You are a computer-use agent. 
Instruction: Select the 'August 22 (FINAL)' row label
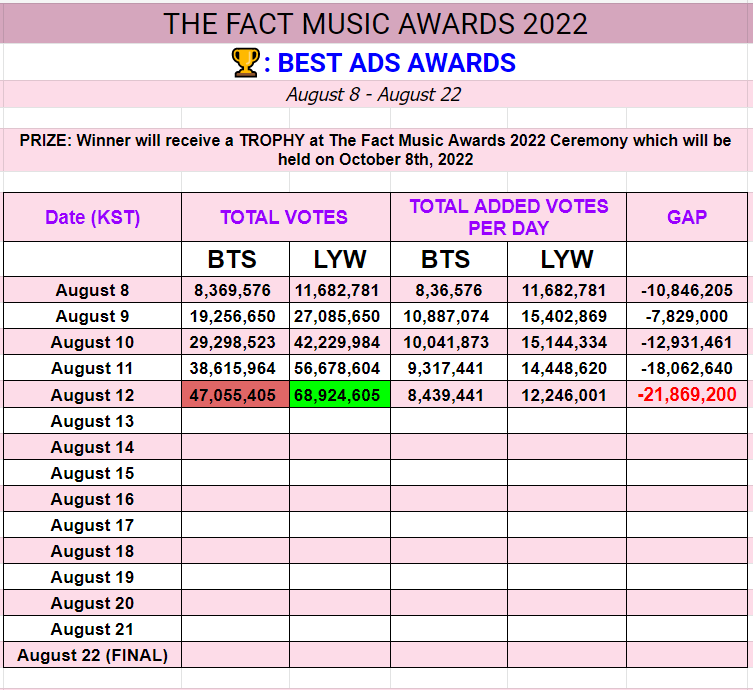pyautogui.click(x=93, y=654)
